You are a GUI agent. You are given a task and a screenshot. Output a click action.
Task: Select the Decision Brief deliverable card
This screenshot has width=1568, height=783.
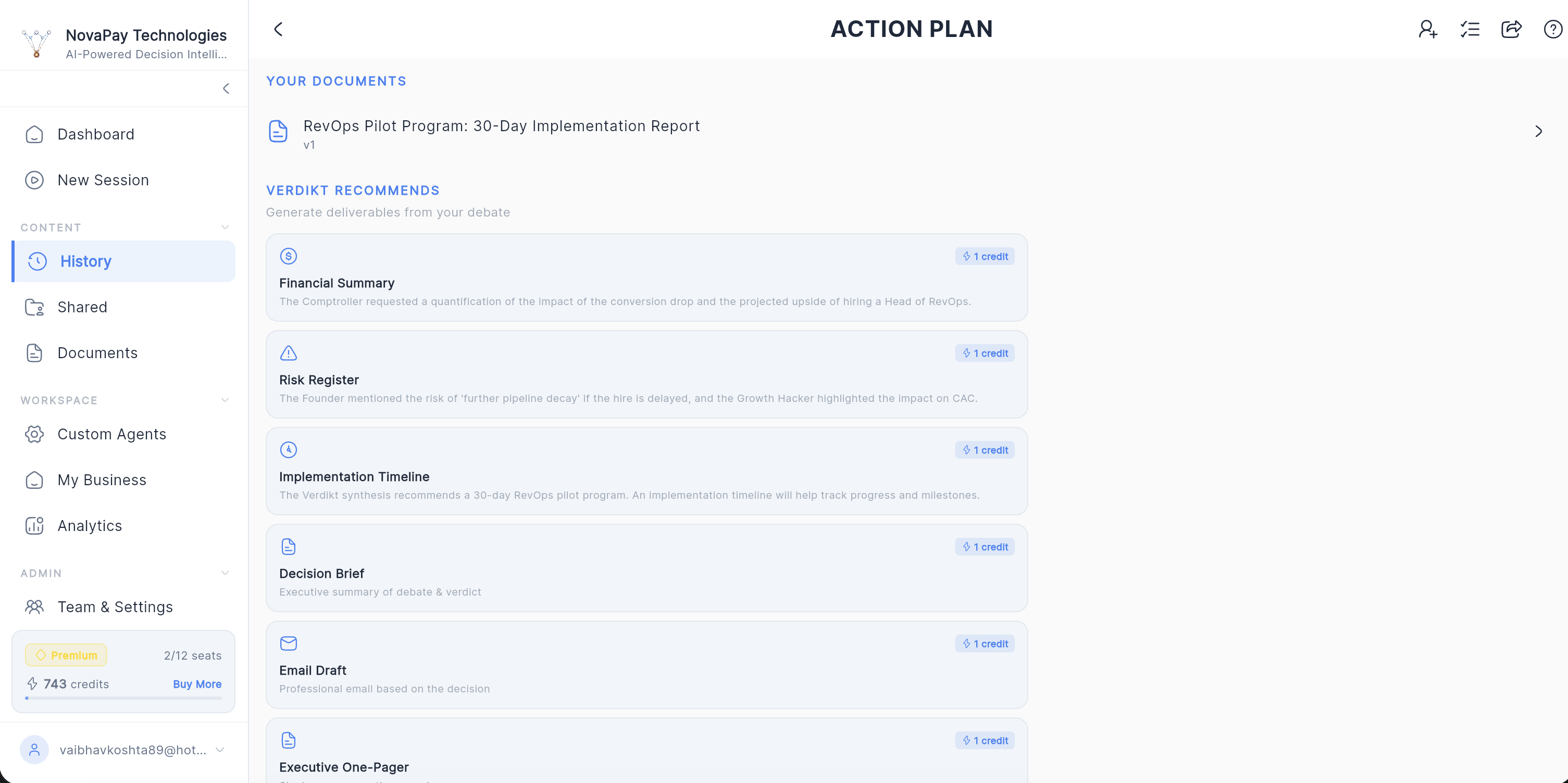point(646,567)
